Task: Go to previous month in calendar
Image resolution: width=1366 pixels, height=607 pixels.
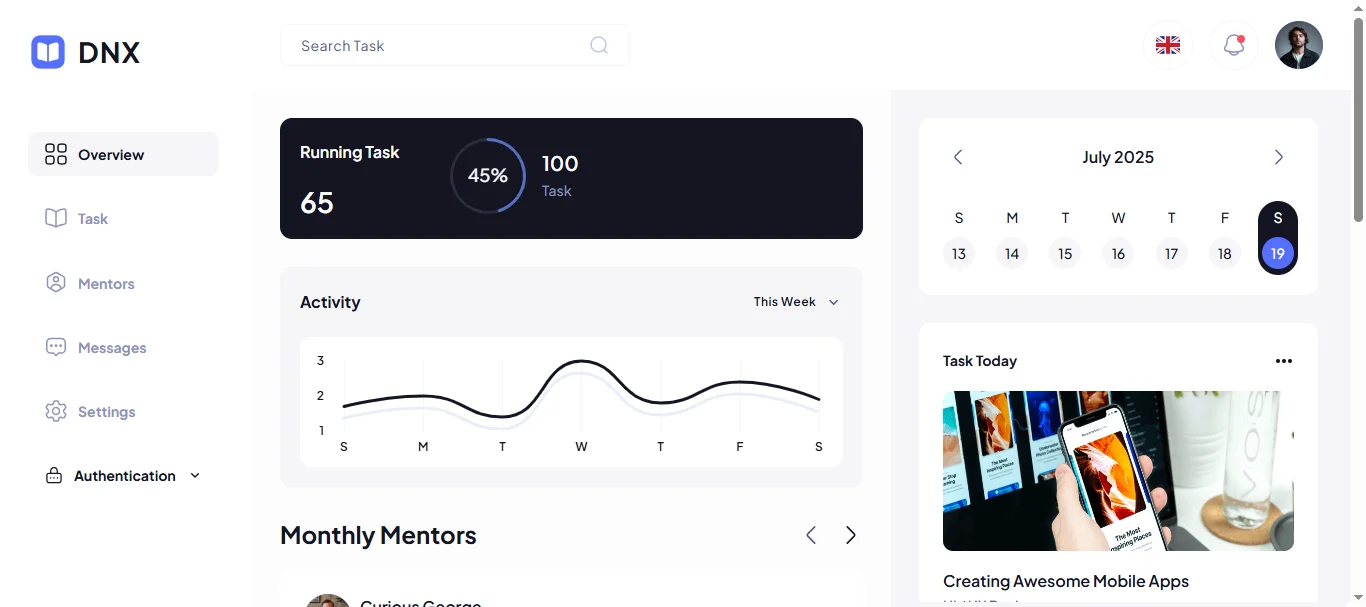Action: 958,157
